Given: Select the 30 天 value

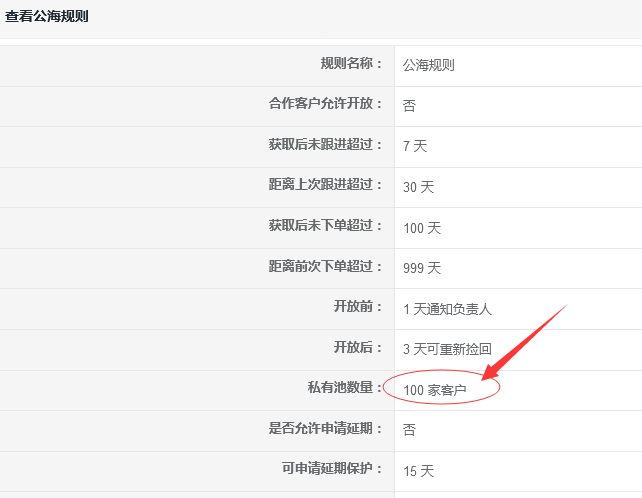Looking at the screenshot, I should tap(418, 187).
